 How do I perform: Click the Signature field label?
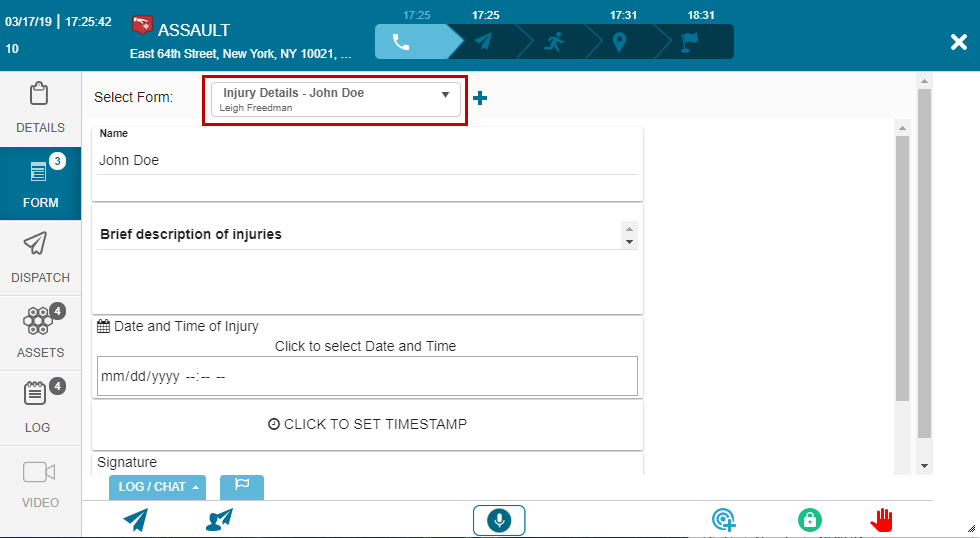[x=127, y=462]
